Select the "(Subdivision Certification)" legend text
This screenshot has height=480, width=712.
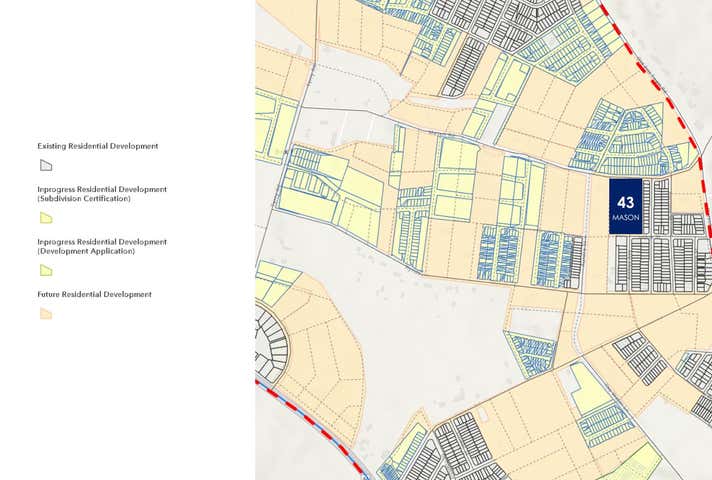83,199
